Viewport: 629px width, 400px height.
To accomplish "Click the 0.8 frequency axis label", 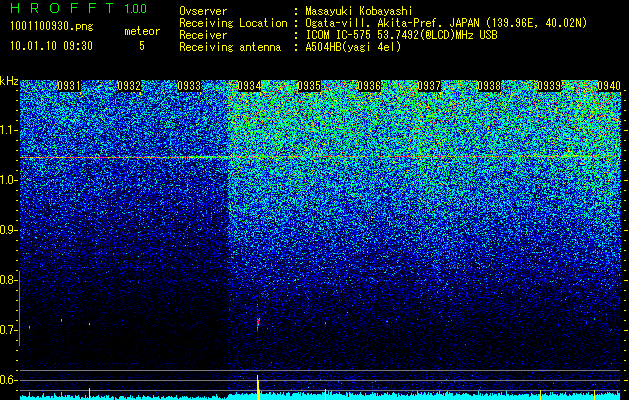I will click(8, 280).
